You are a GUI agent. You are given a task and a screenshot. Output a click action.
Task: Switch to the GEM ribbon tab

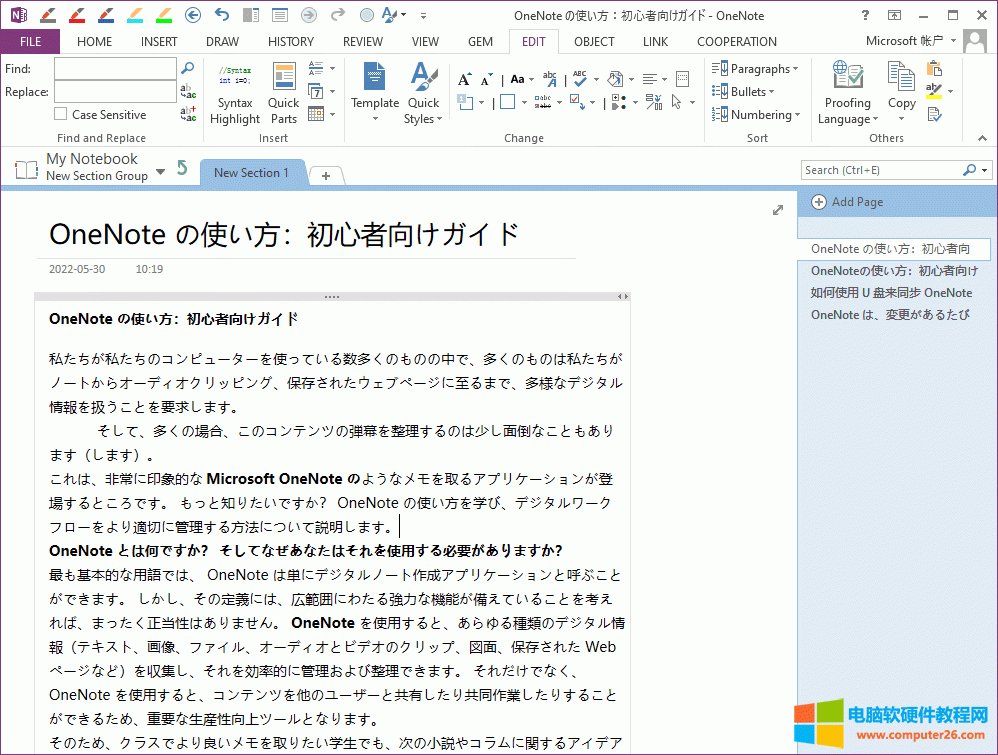click(480, 42)
